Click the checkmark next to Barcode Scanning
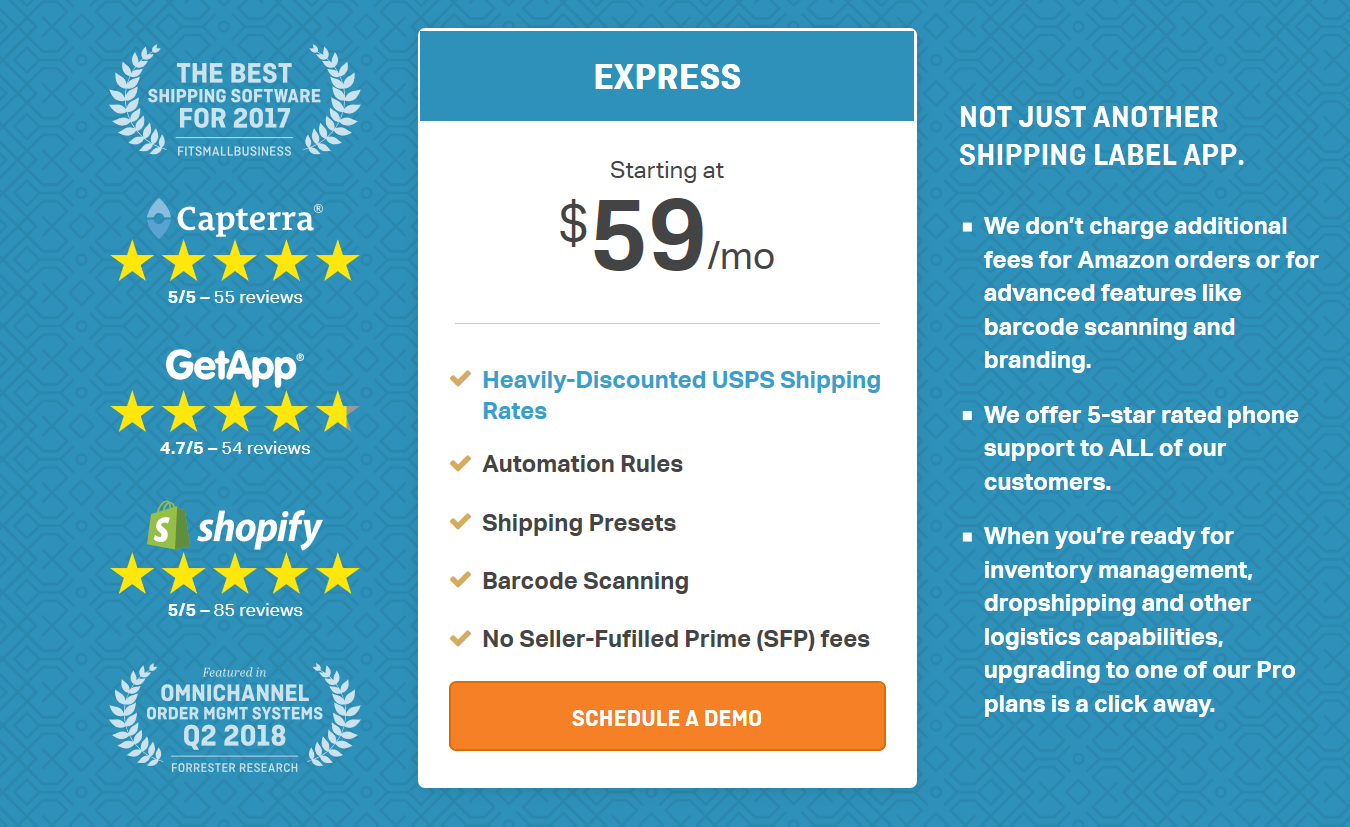The height and width of the screenshot is (827, 1350). pyautogui.click(x=460, y=580)
